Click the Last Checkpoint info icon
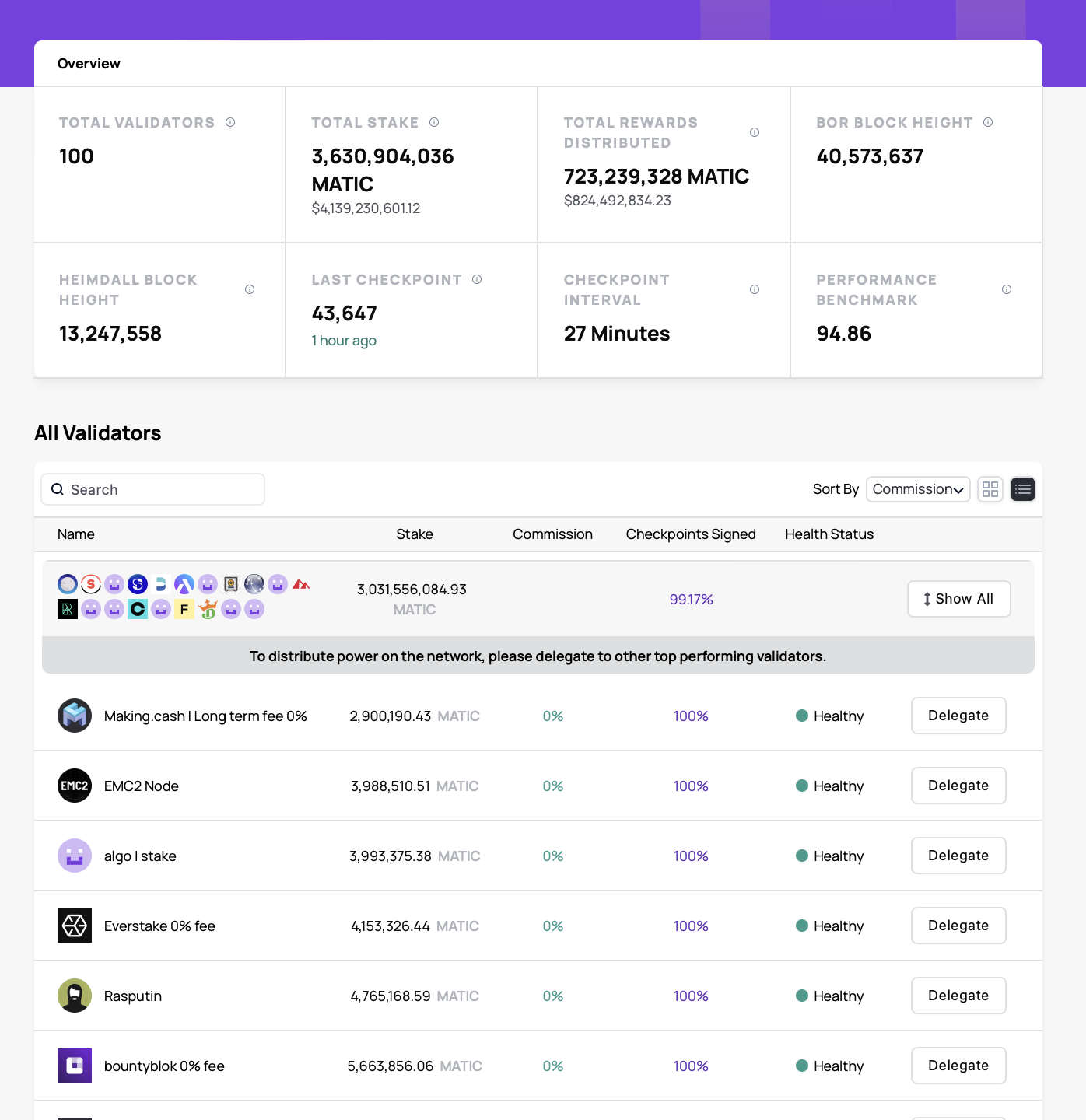1086x1120 pixels. click(477, 279)
